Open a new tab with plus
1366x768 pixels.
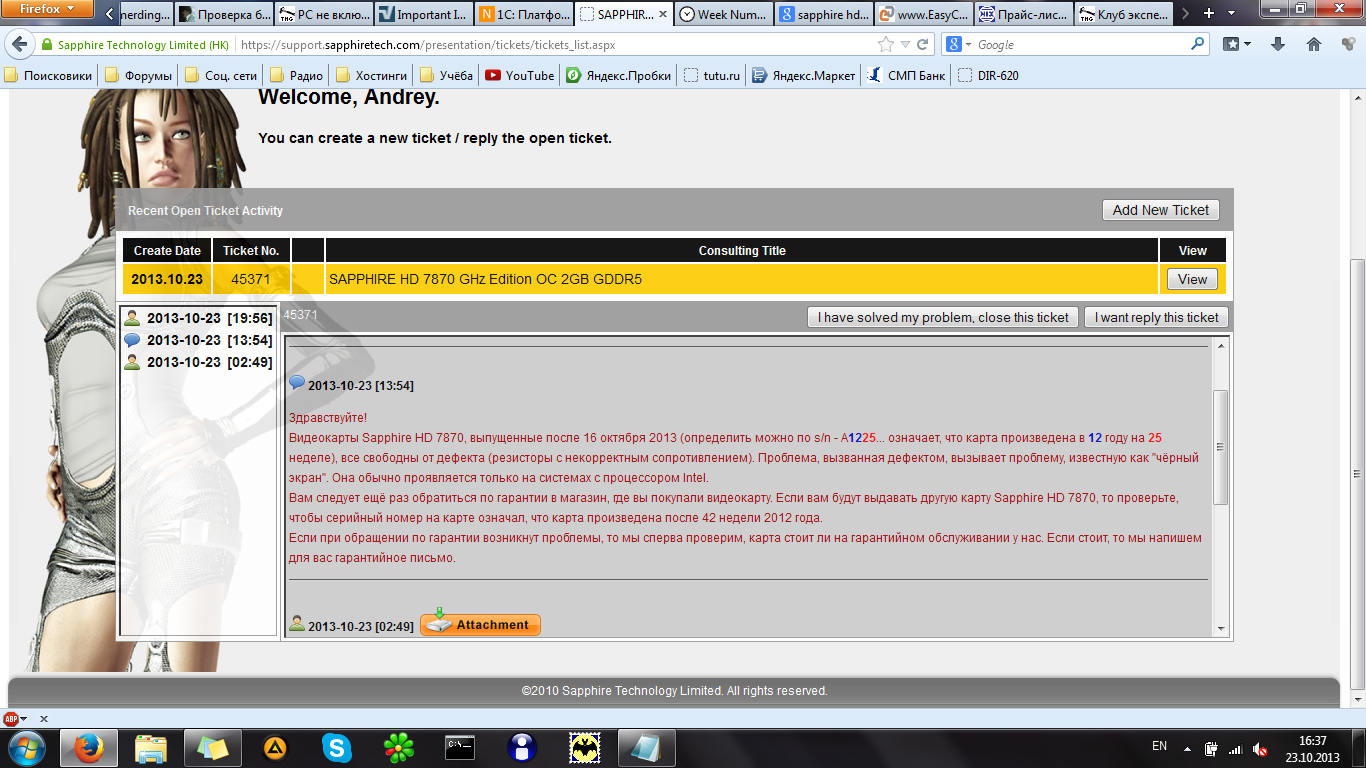(x=1209, y=14)
